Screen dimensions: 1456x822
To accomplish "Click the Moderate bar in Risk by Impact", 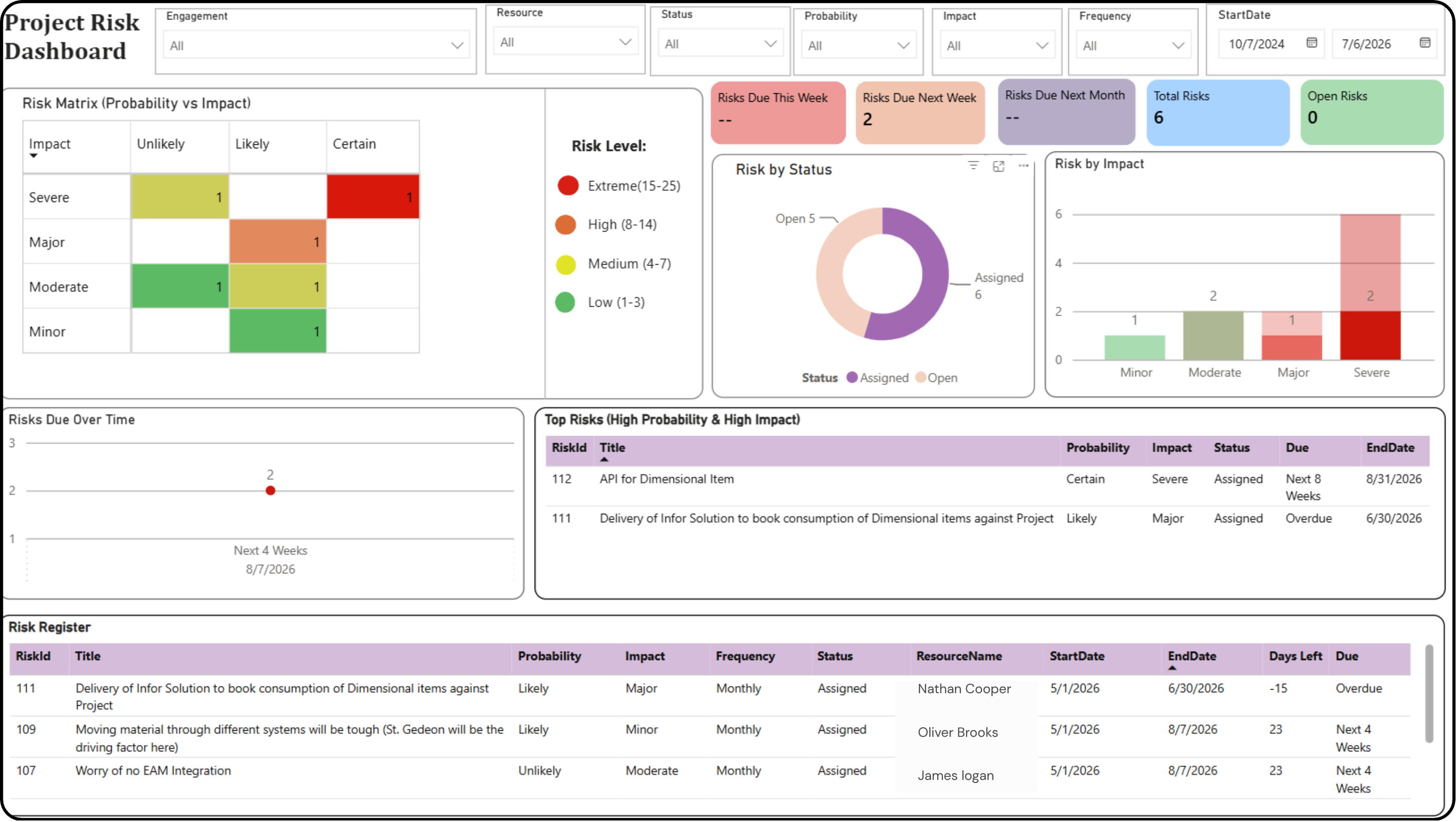I will (1213, 335).
